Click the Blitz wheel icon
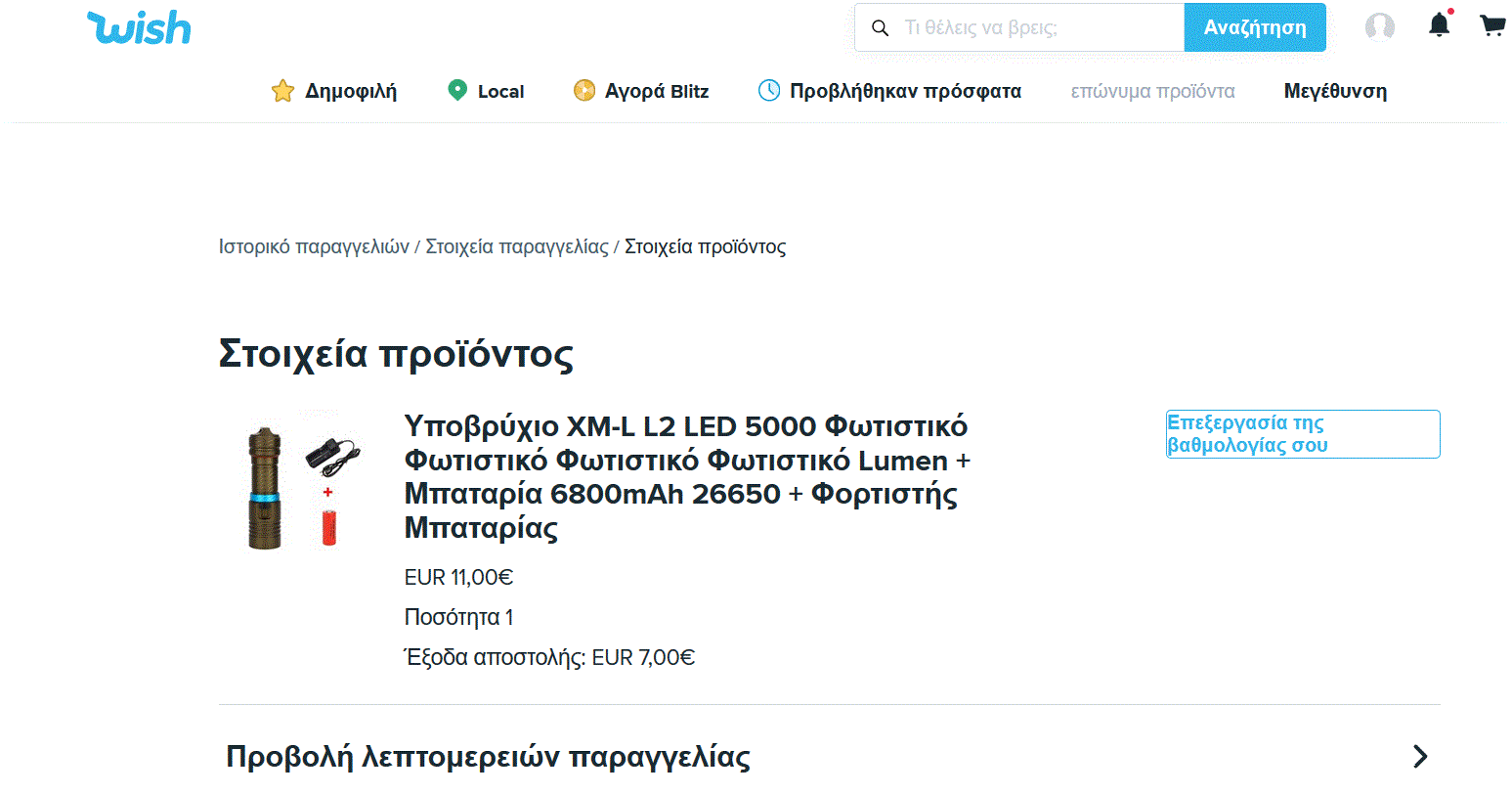The height and width of the screenshot is (795, 1512). [x=584, y=90]
